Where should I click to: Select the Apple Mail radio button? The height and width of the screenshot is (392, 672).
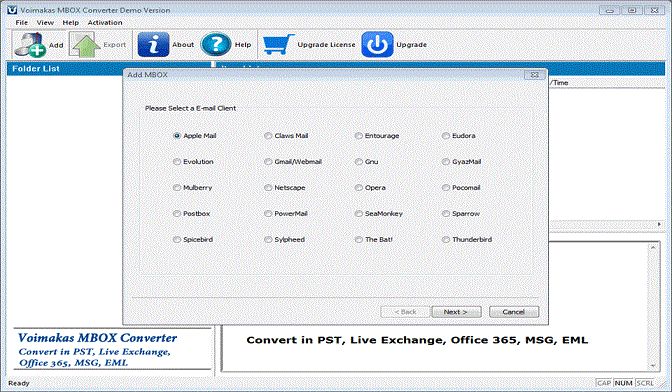point(177,136)
